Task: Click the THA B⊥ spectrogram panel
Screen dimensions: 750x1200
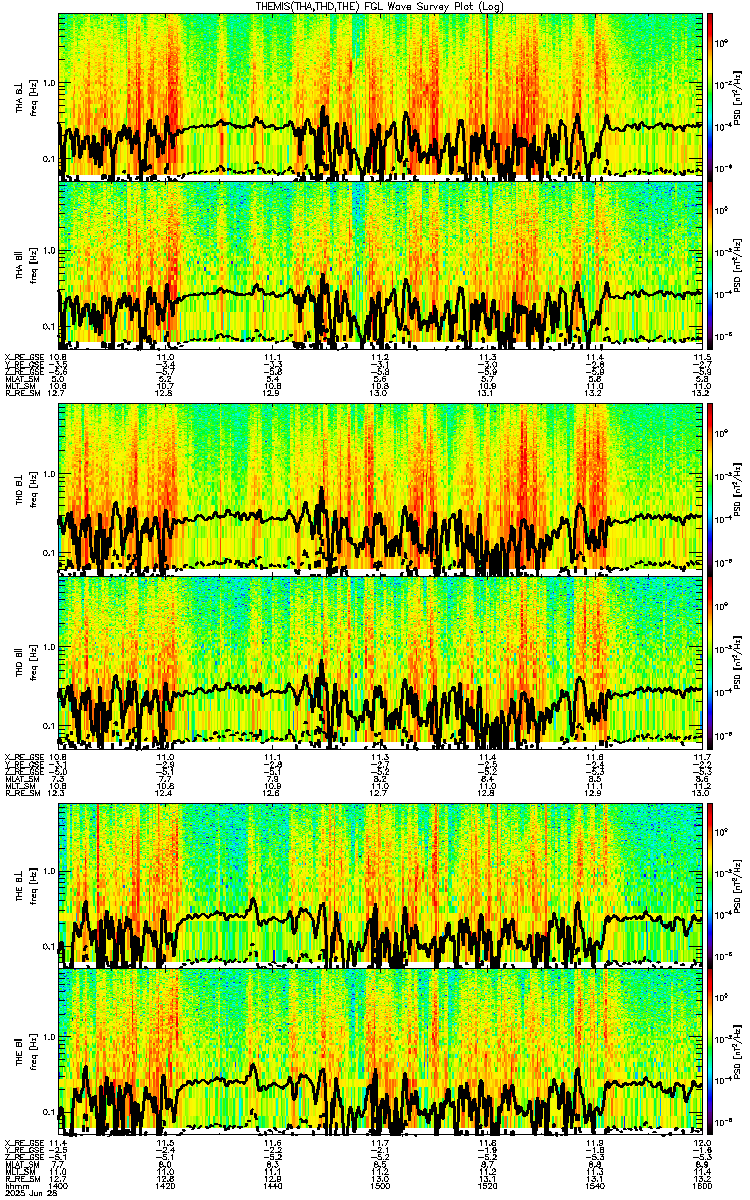Action: [x=380, y=96]
